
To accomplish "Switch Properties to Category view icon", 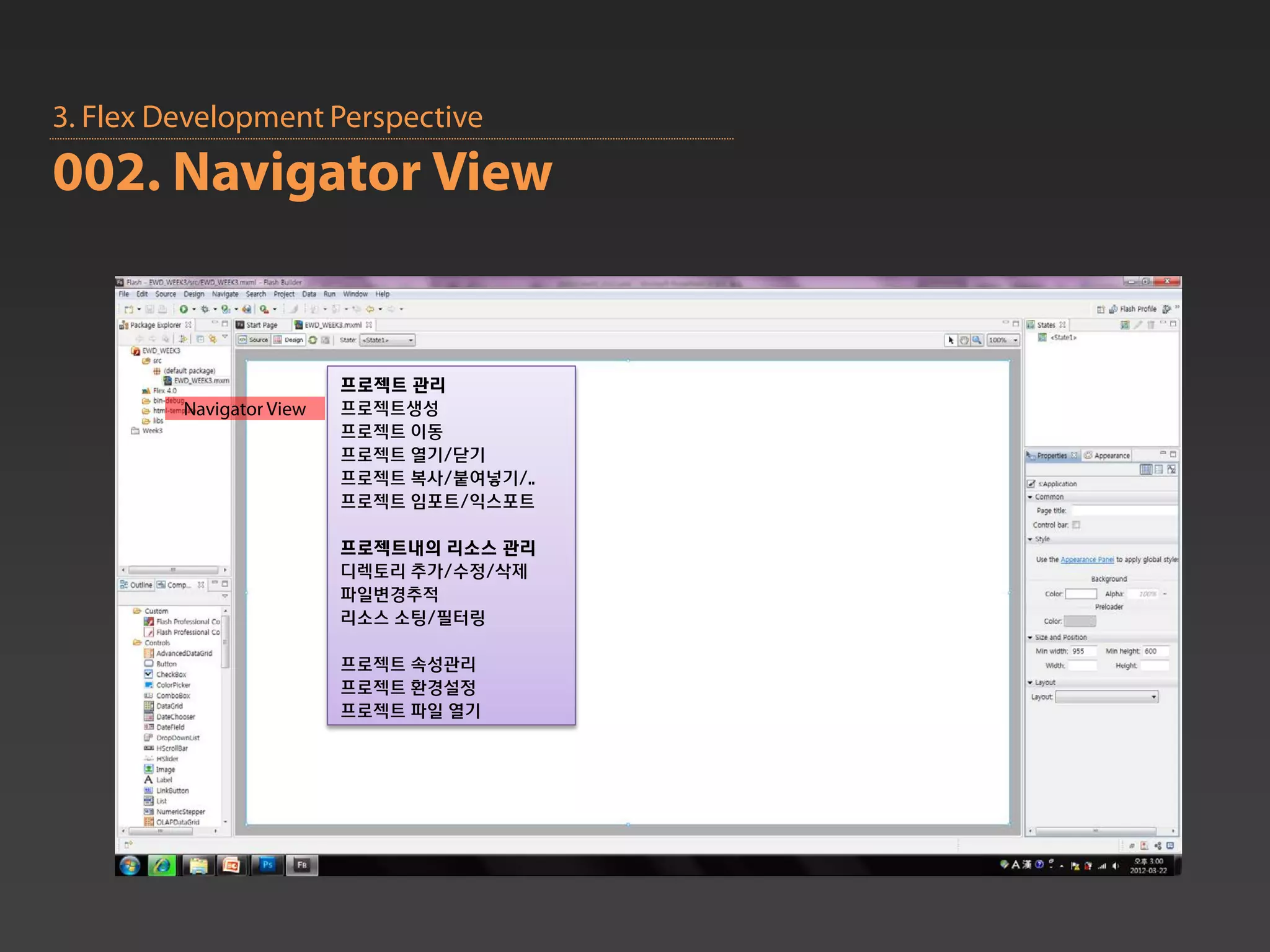I will point(1159,470).
